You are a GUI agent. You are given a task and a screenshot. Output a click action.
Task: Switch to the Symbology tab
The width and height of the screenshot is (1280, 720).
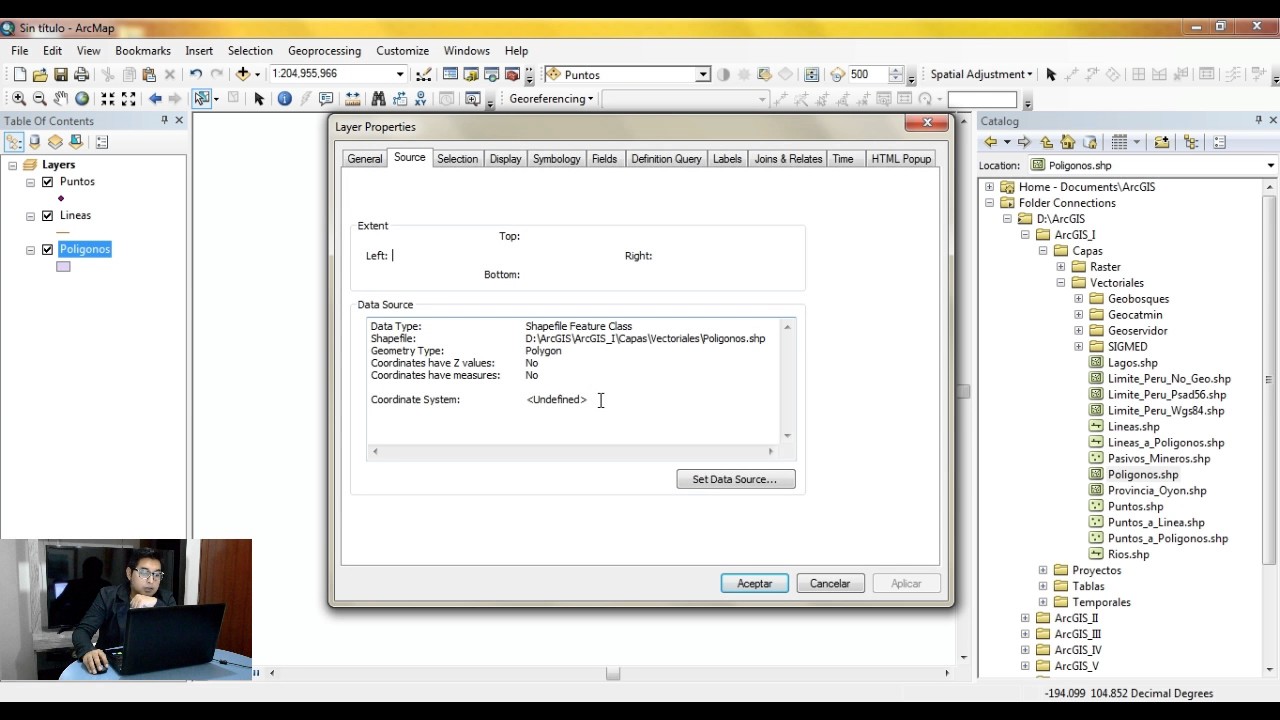(x=556, y=159)
